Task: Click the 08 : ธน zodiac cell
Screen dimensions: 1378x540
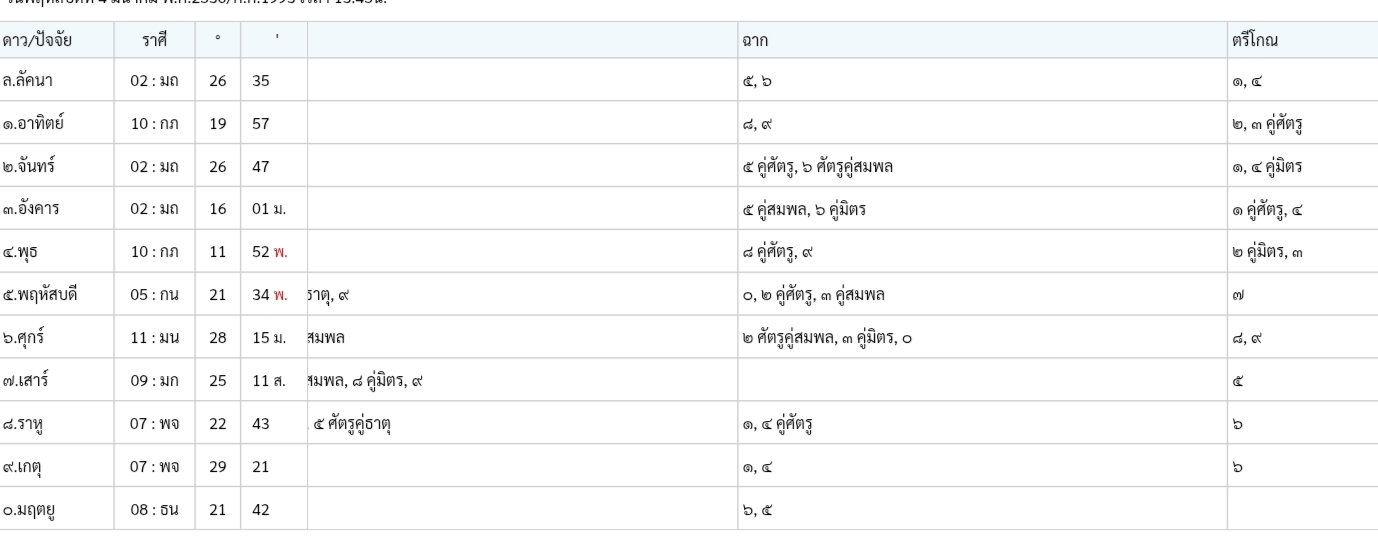Action: [x=154, y=509]
